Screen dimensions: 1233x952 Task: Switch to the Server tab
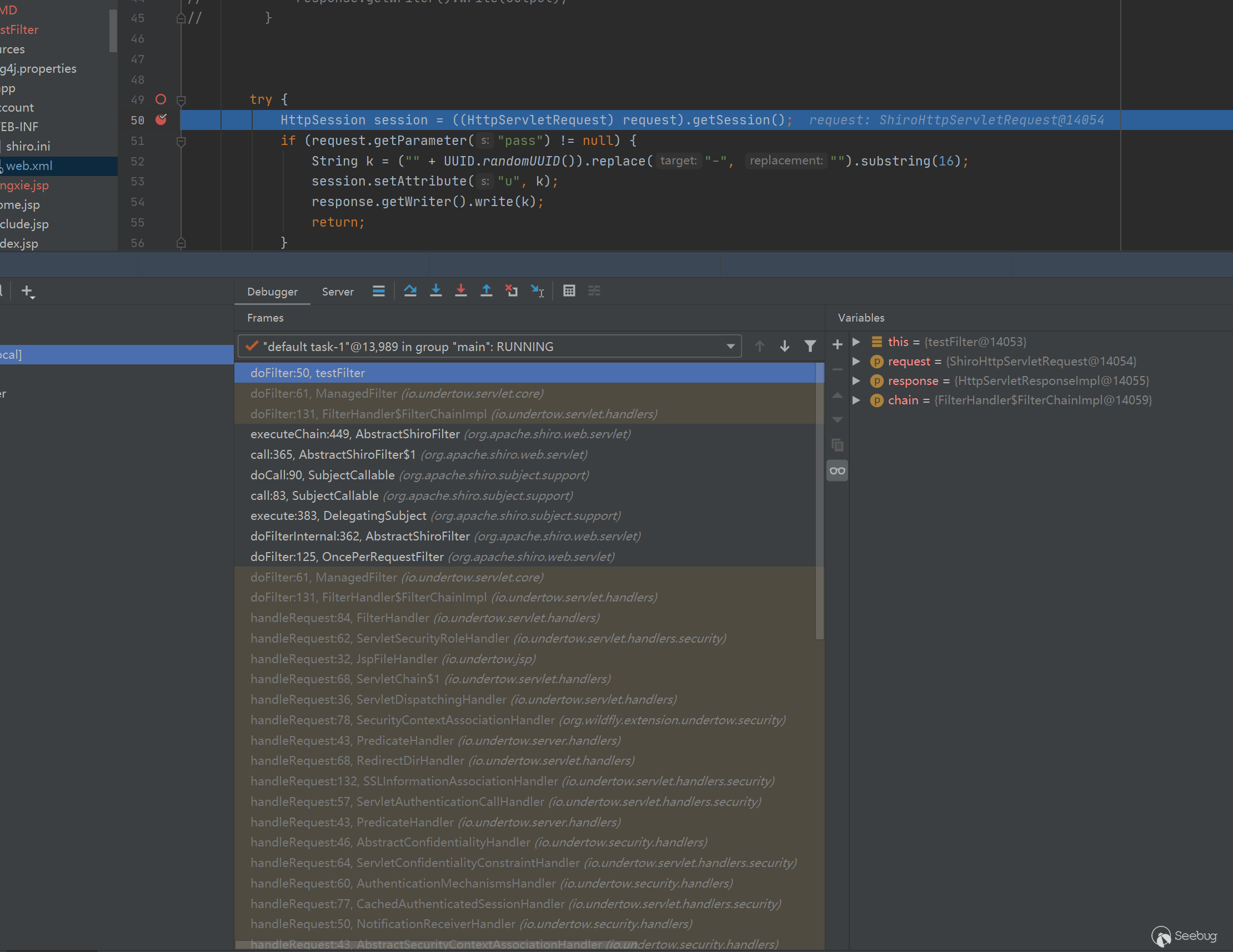pyautogui.click(x=338, y=292)
